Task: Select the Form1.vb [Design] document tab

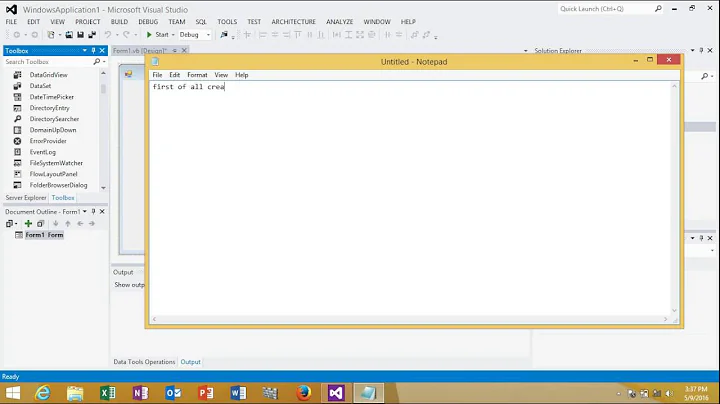Action: pos(140,50)
